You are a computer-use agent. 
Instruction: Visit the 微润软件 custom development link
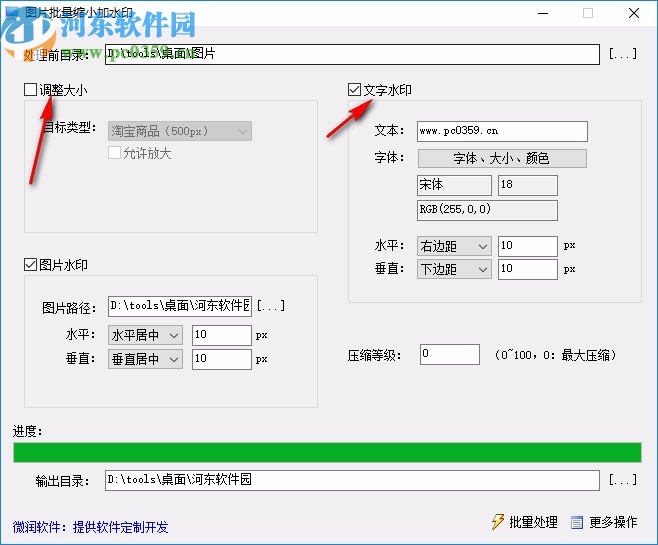90,527
